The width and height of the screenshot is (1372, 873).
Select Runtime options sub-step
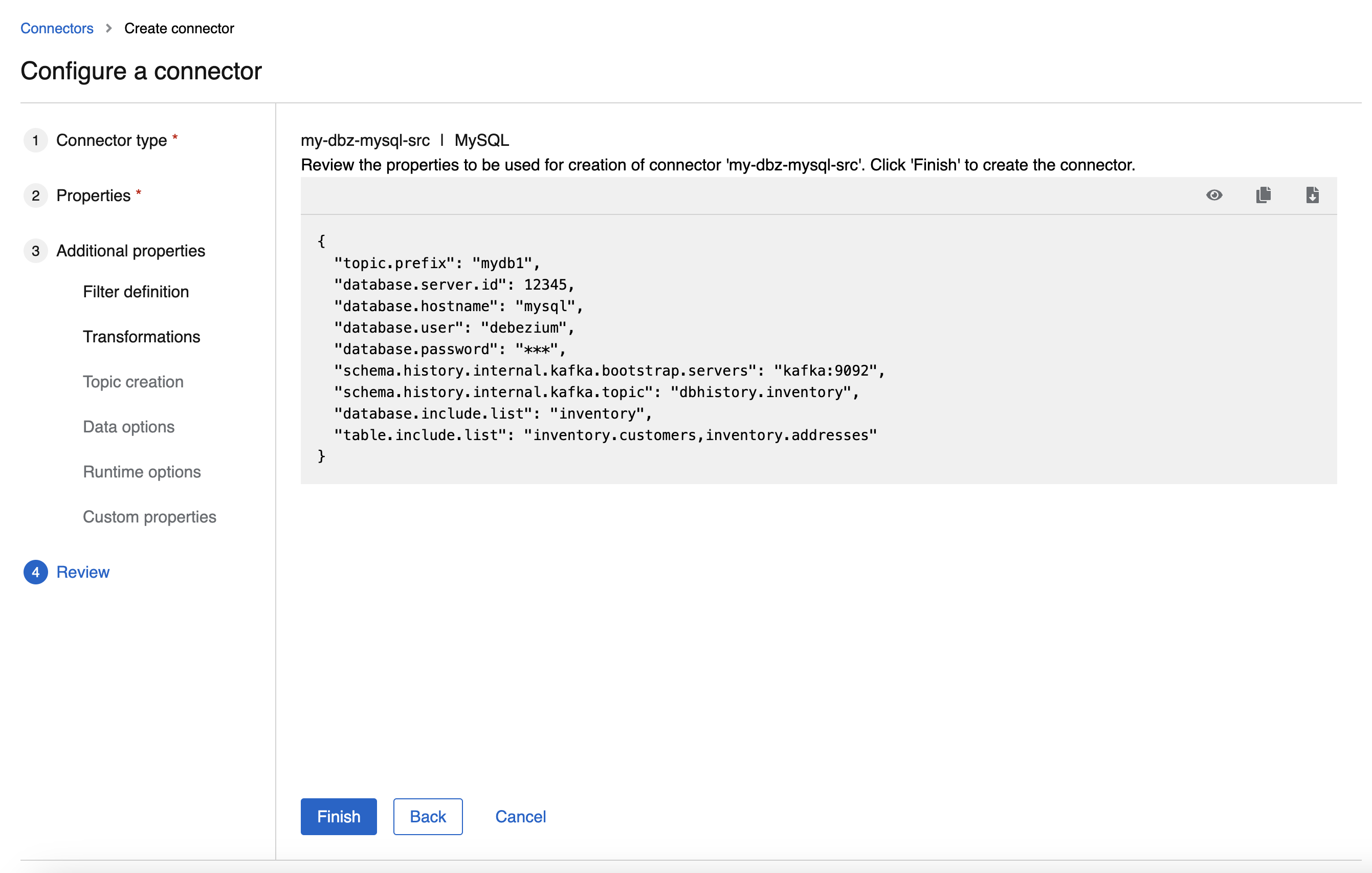(141, 472)
